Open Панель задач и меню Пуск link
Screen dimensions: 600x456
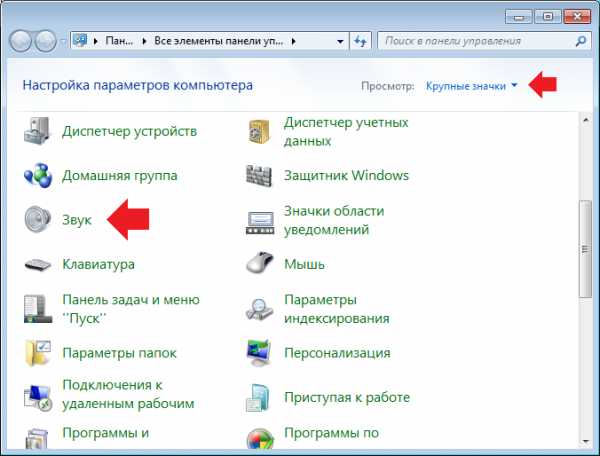coord(131,309)
